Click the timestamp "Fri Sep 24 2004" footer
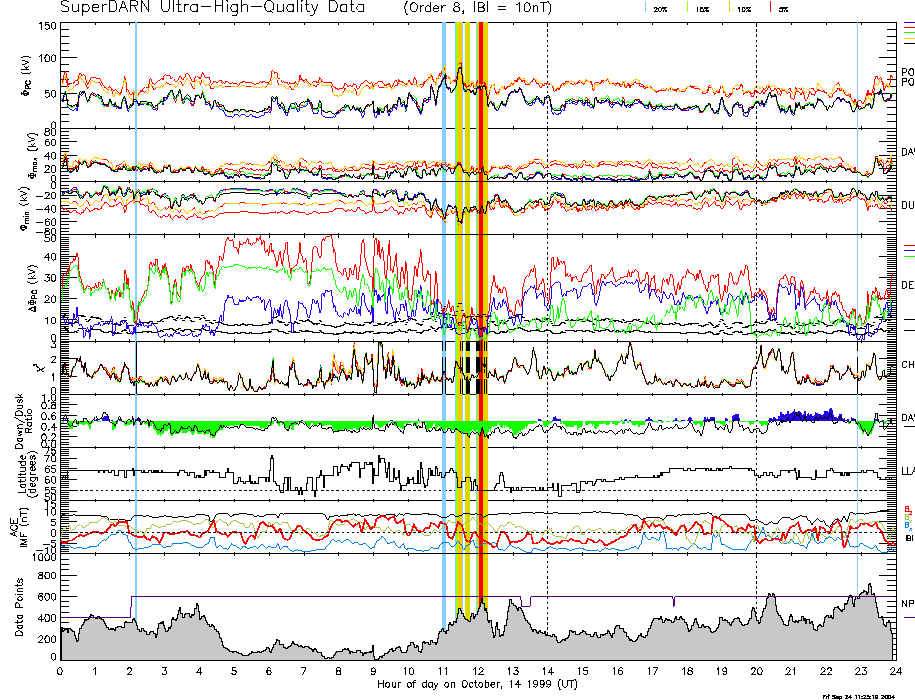Image resolution: width=915 pixels, height=700 pixels. tap(858, 696)
